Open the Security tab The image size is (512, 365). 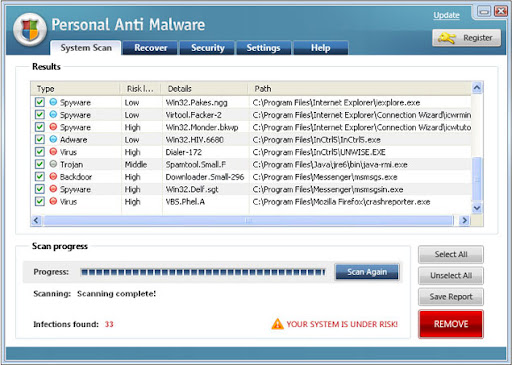207,48
